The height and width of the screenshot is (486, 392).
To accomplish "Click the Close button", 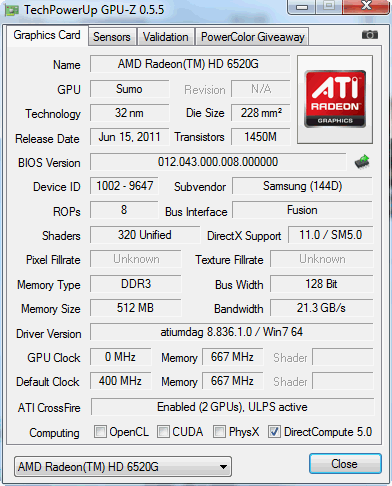I will [x=345, y=464].
